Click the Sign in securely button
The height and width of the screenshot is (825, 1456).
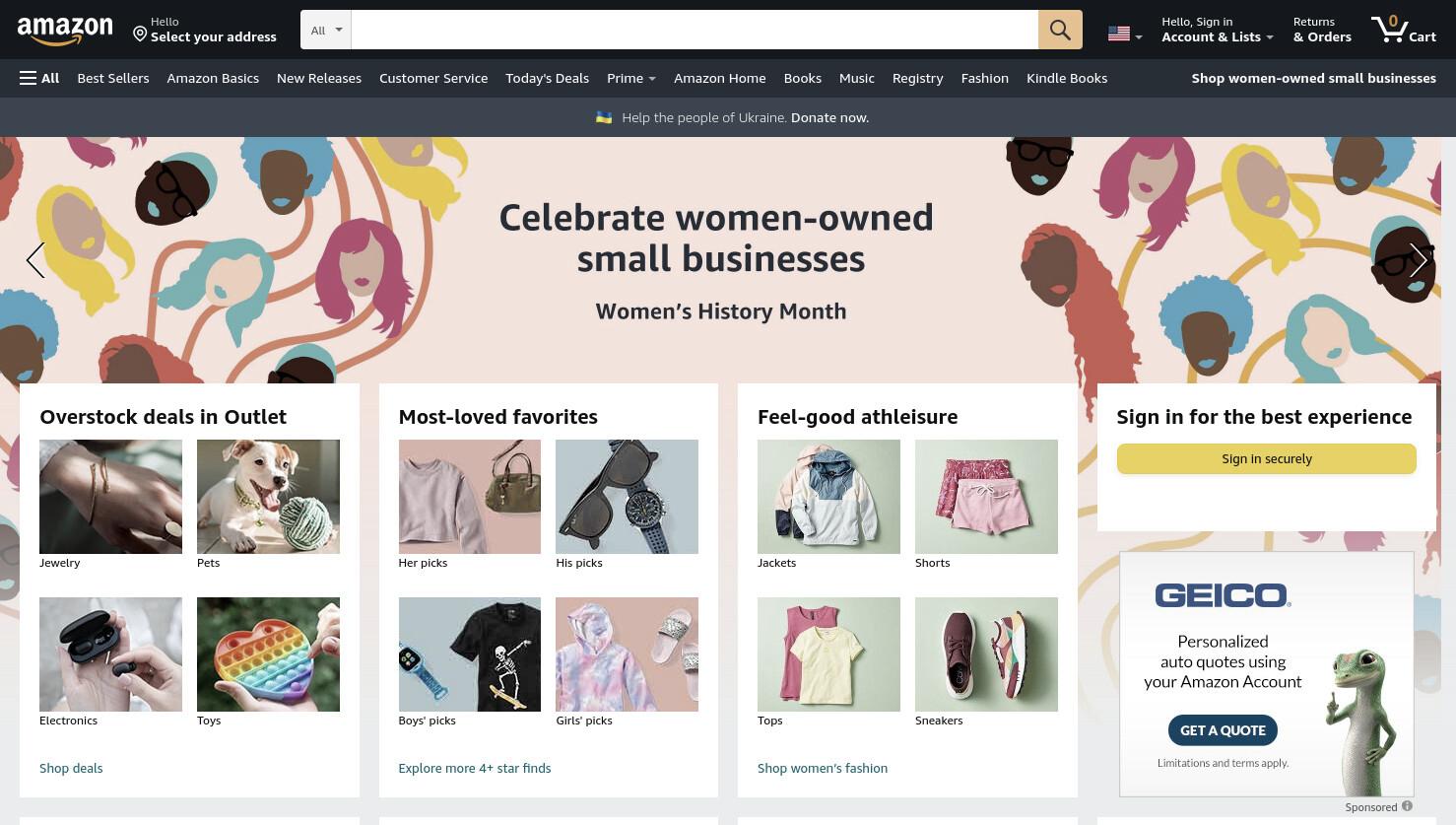pos(1267,458)
